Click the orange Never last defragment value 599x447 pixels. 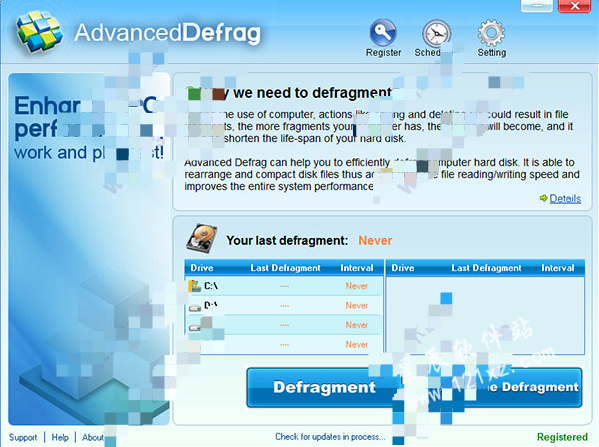pos(375,240)
